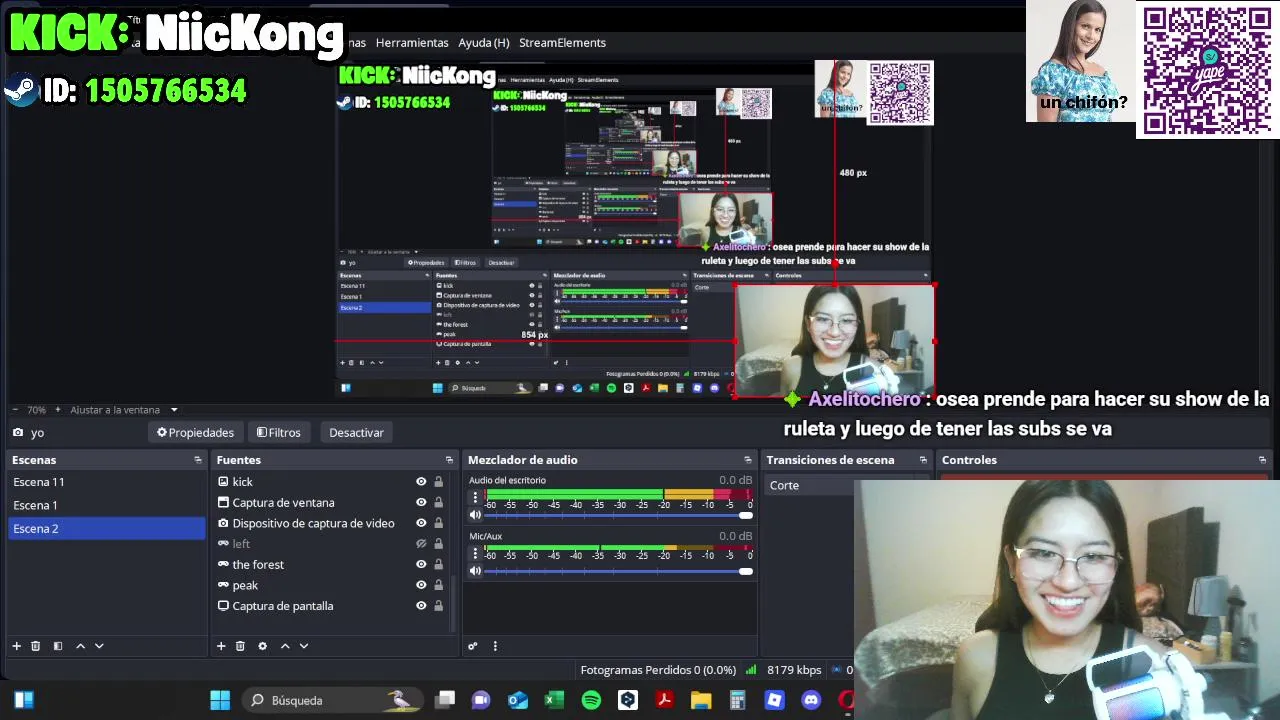Image resolution: width=1280 pixels, height=720 pixels.
Task: Open Adobe Acrobat from the taskbar
Action: [x=664, y=700]
